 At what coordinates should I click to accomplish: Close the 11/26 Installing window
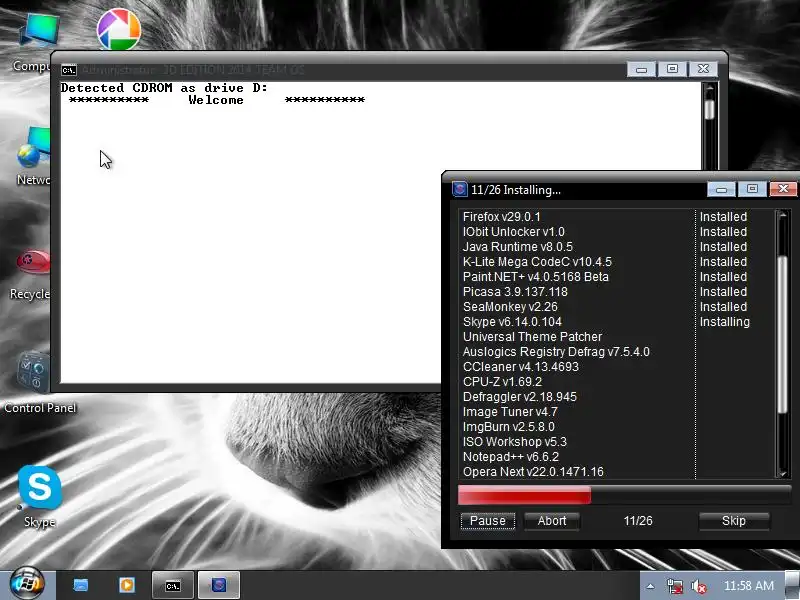pos(783,189)
